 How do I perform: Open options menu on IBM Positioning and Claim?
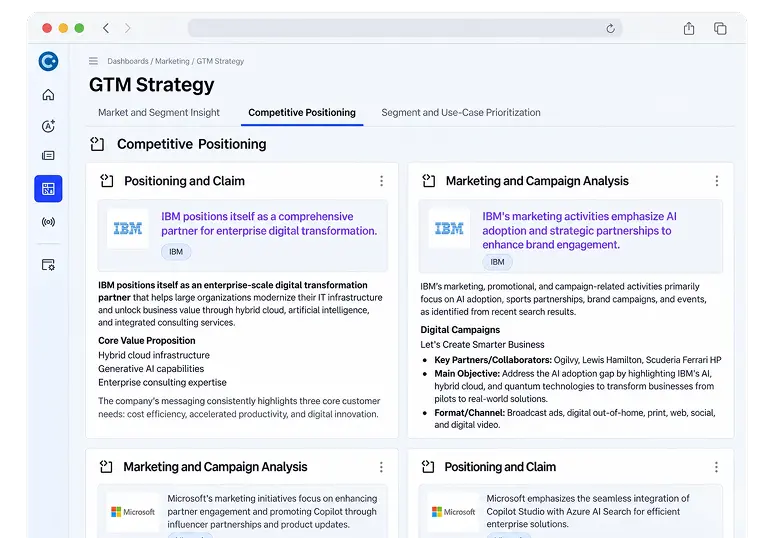click(382, 181)
